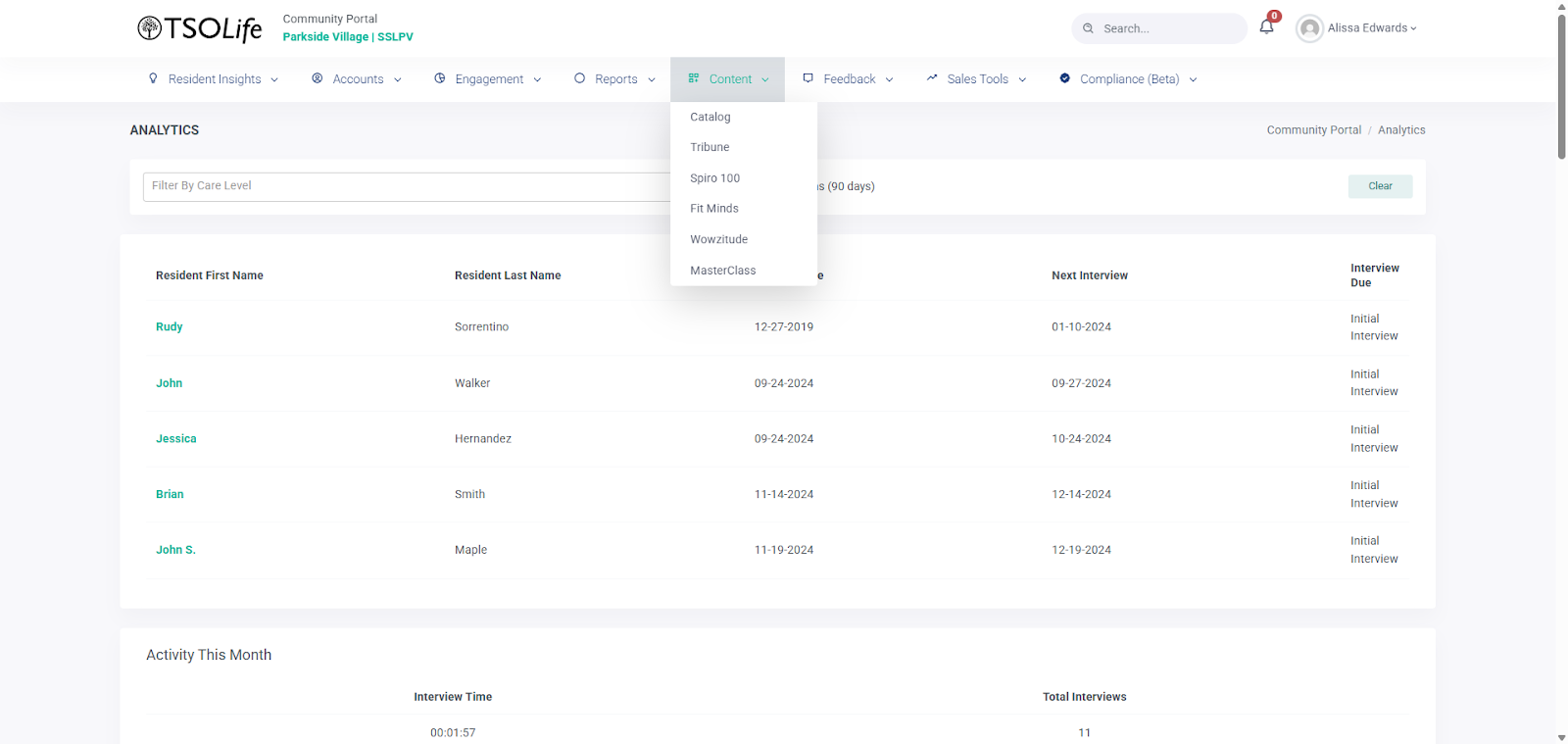
Task: Collapse the Content dropdown menu
Action: (x=728, y=79)
